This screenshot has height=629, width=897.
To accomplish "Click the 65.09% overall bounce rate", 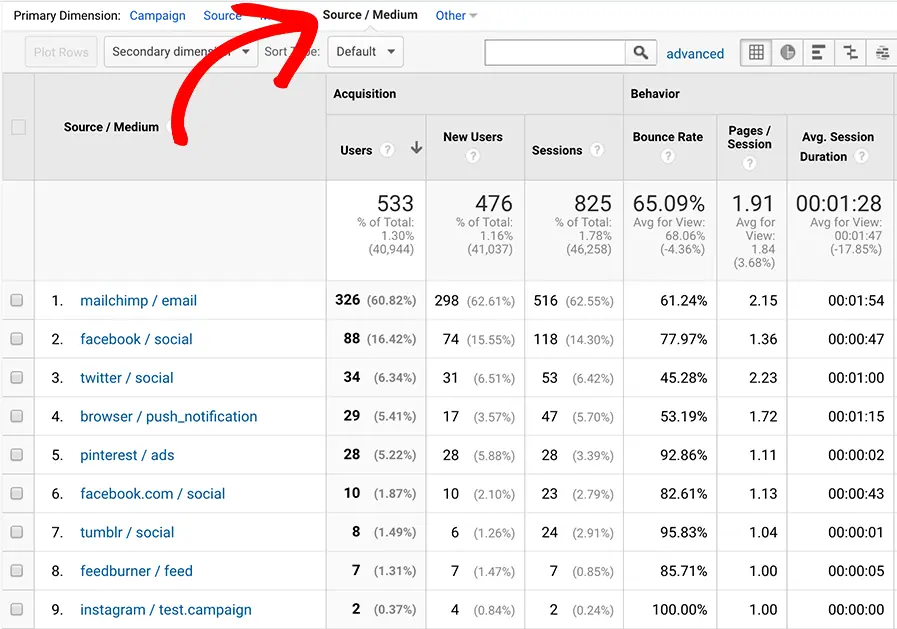I will [x=669, y=204].
